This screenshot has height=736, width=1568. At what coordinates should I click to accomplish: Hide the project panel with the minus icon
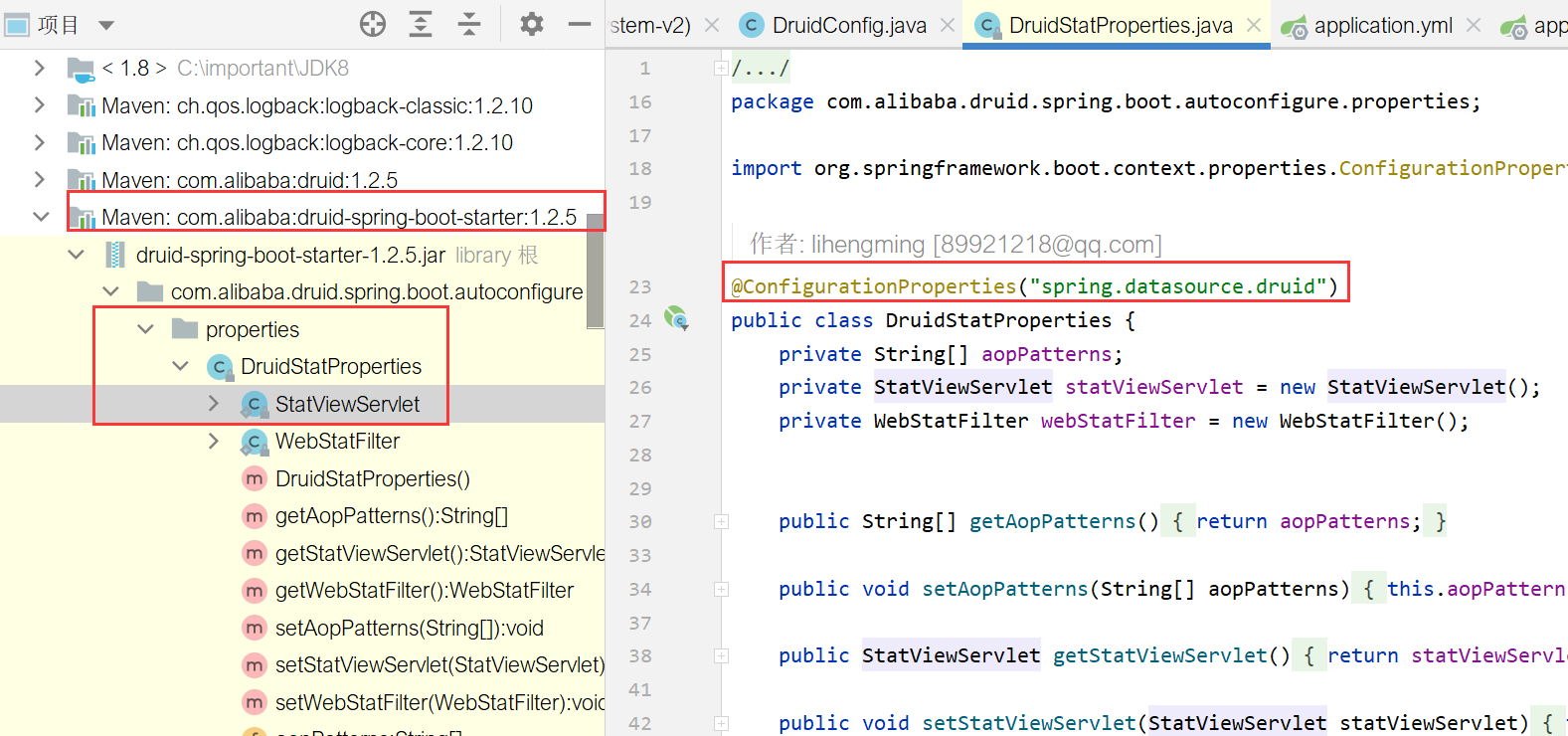580,24
